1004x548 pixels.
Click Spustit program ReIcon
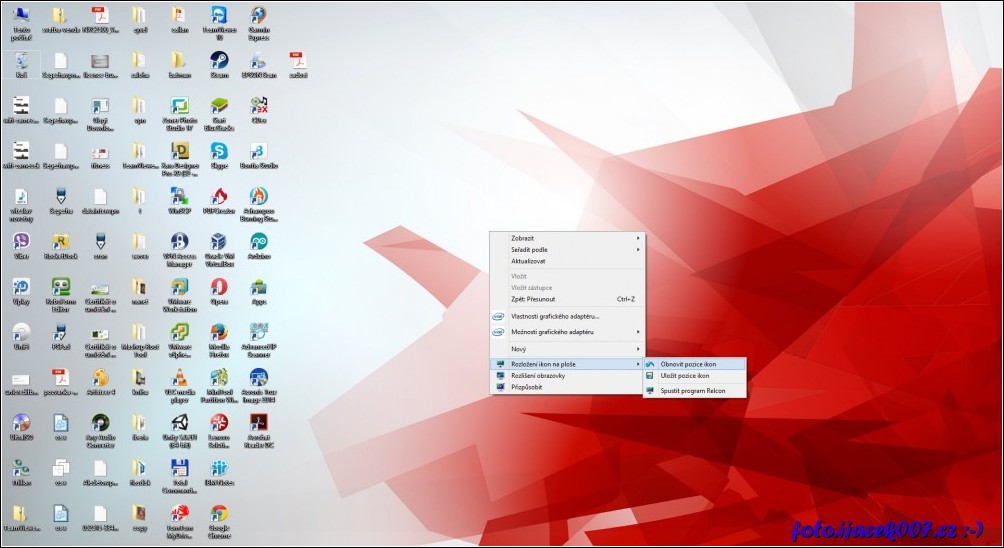693,390
